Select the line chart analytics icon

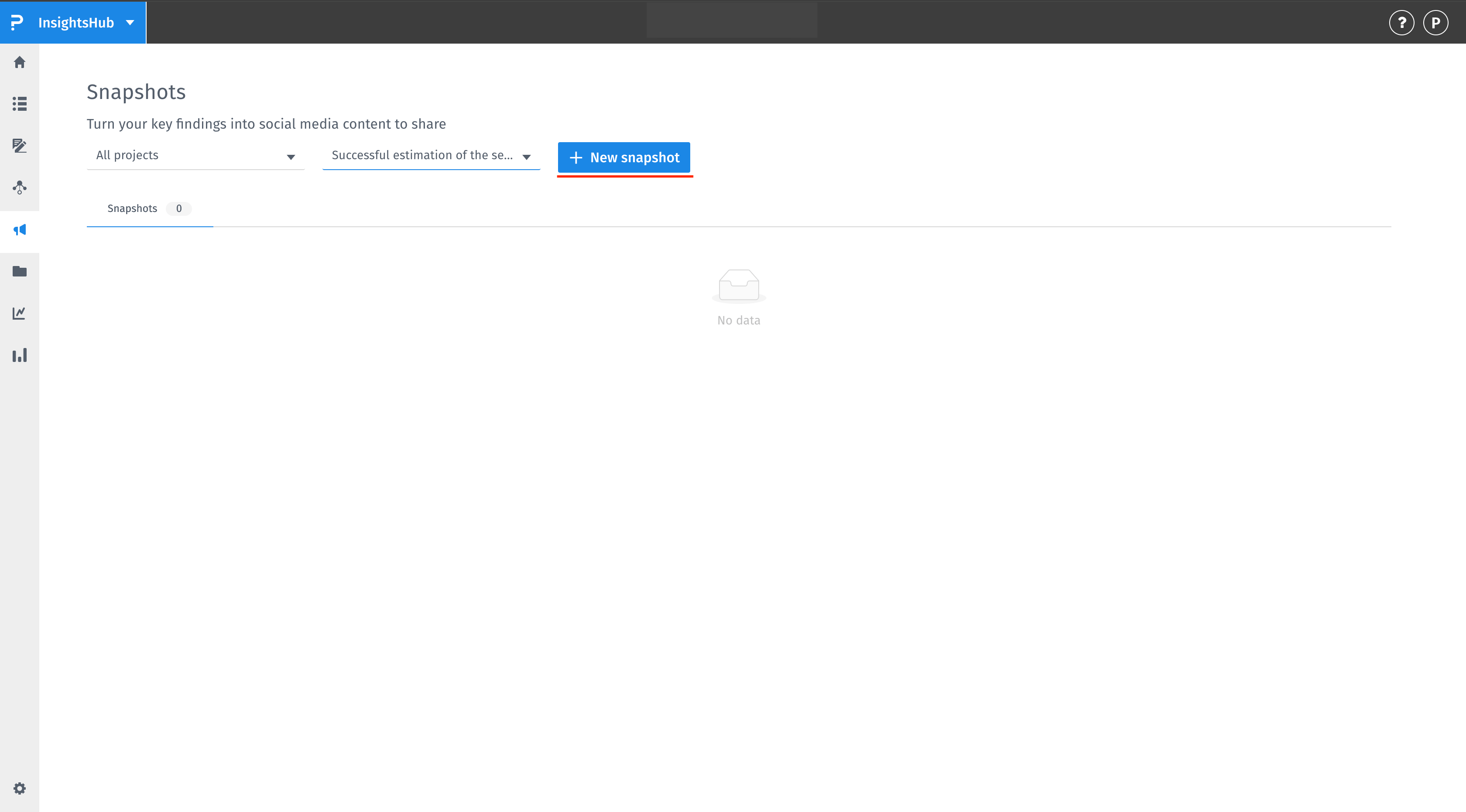point(20,313)
